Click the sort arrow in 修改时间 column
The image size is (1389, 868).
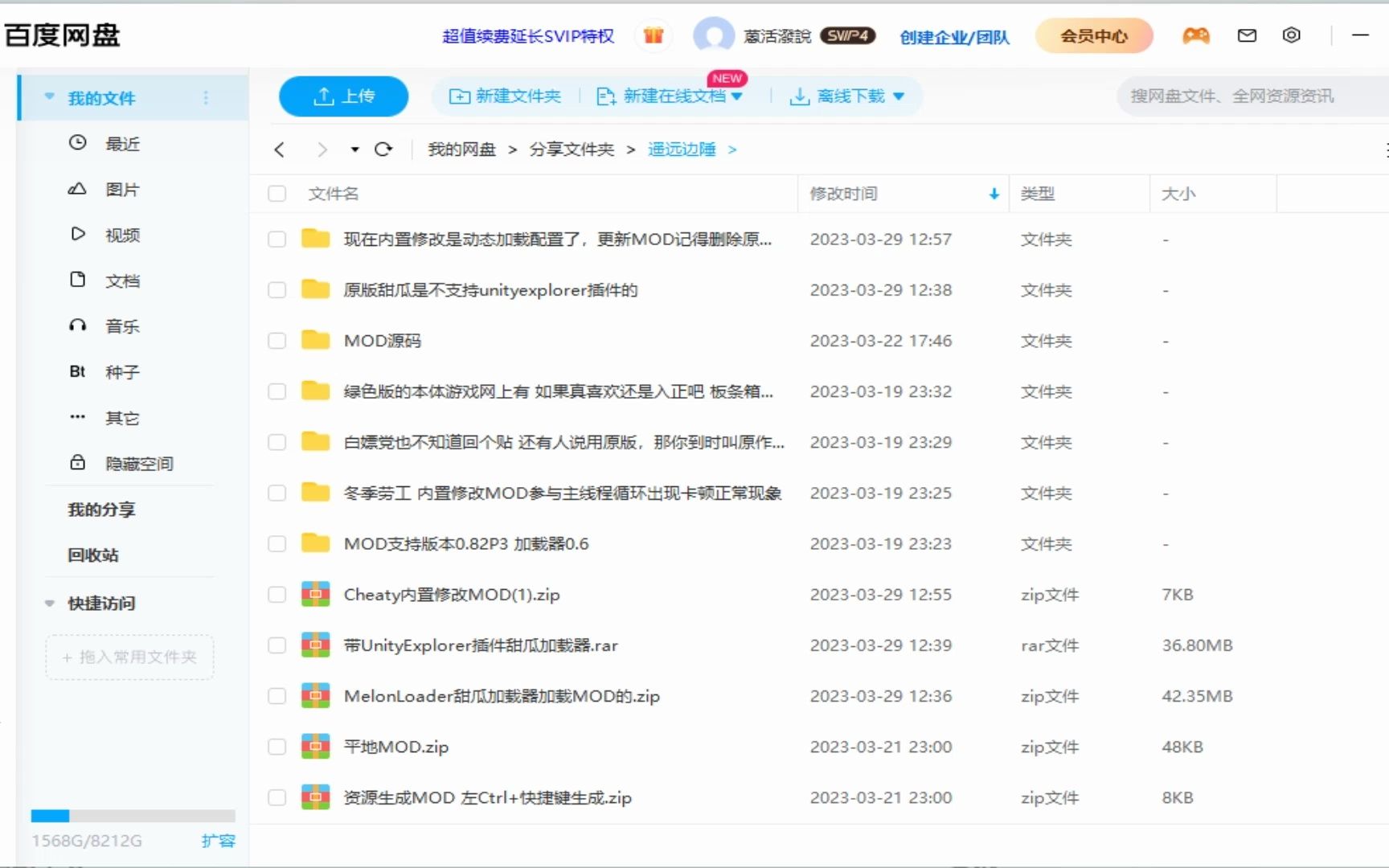(994, 194)
